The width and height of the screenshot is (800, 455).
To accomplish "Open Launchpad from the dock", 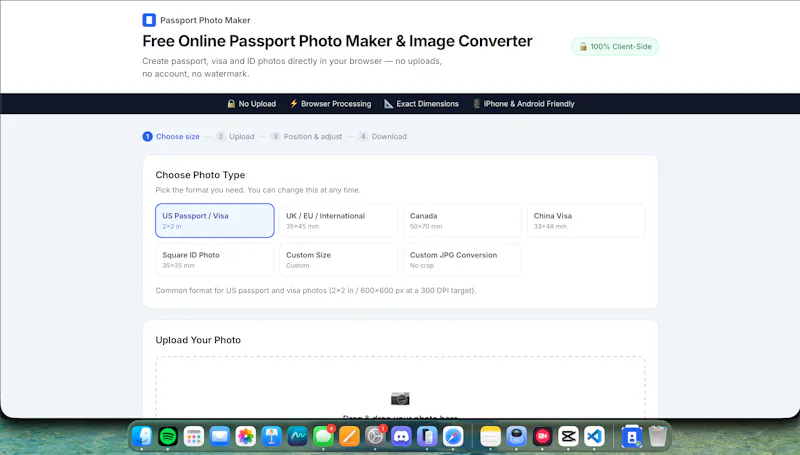I will (x=194, y=437).
